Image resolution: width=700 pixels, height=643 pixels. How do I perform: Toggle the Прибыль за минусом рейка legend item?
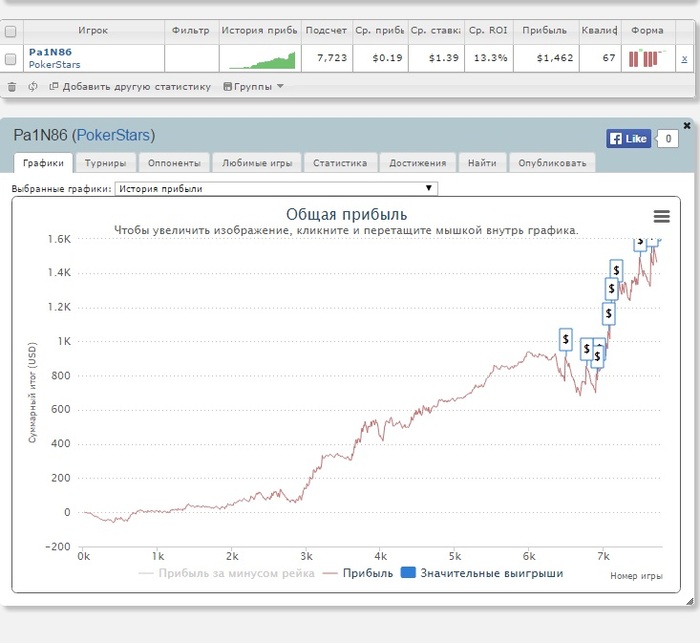[227, 573]
